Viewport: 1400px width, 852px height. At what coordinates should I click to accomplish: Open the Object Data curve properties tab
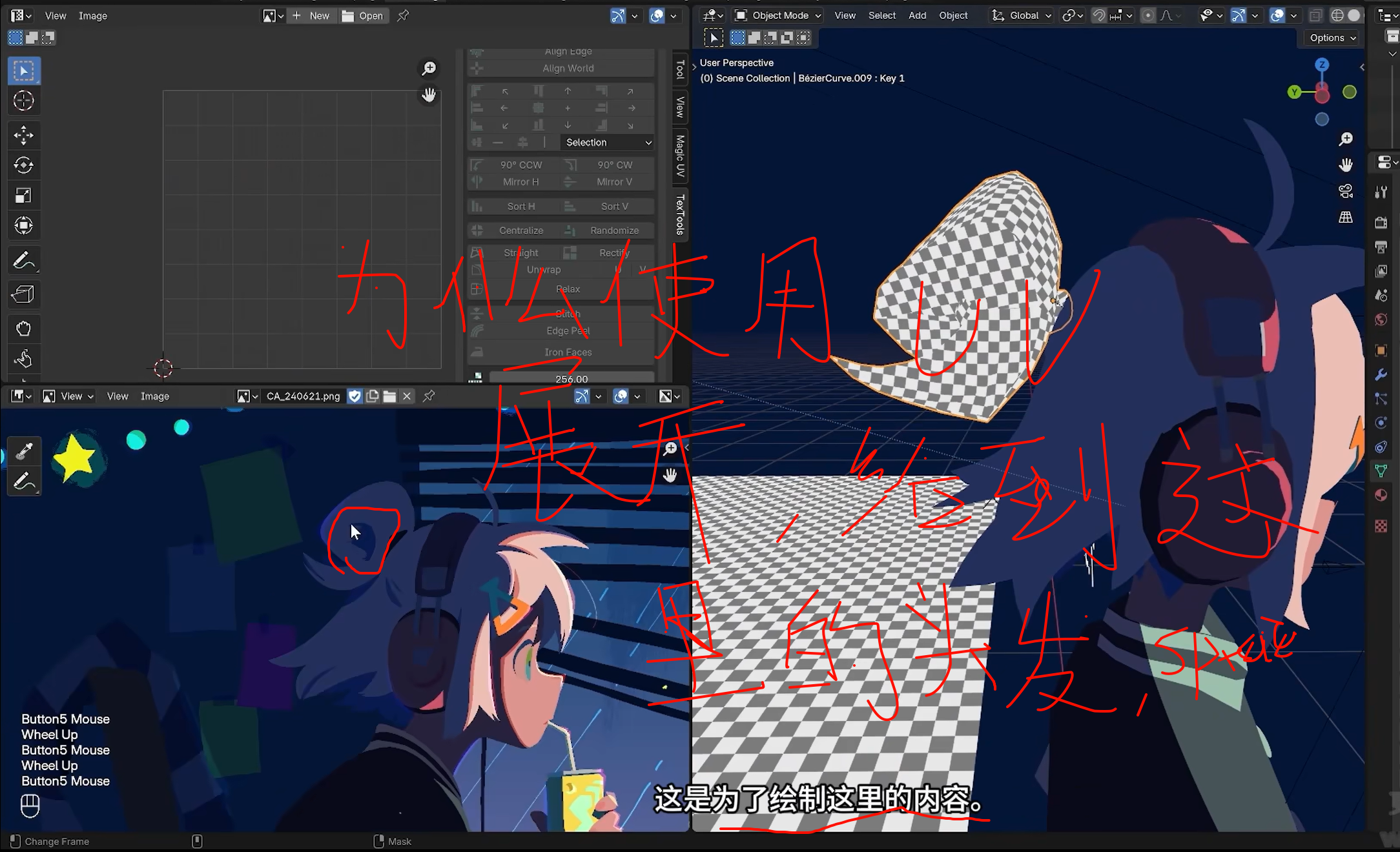point(1381,471)
